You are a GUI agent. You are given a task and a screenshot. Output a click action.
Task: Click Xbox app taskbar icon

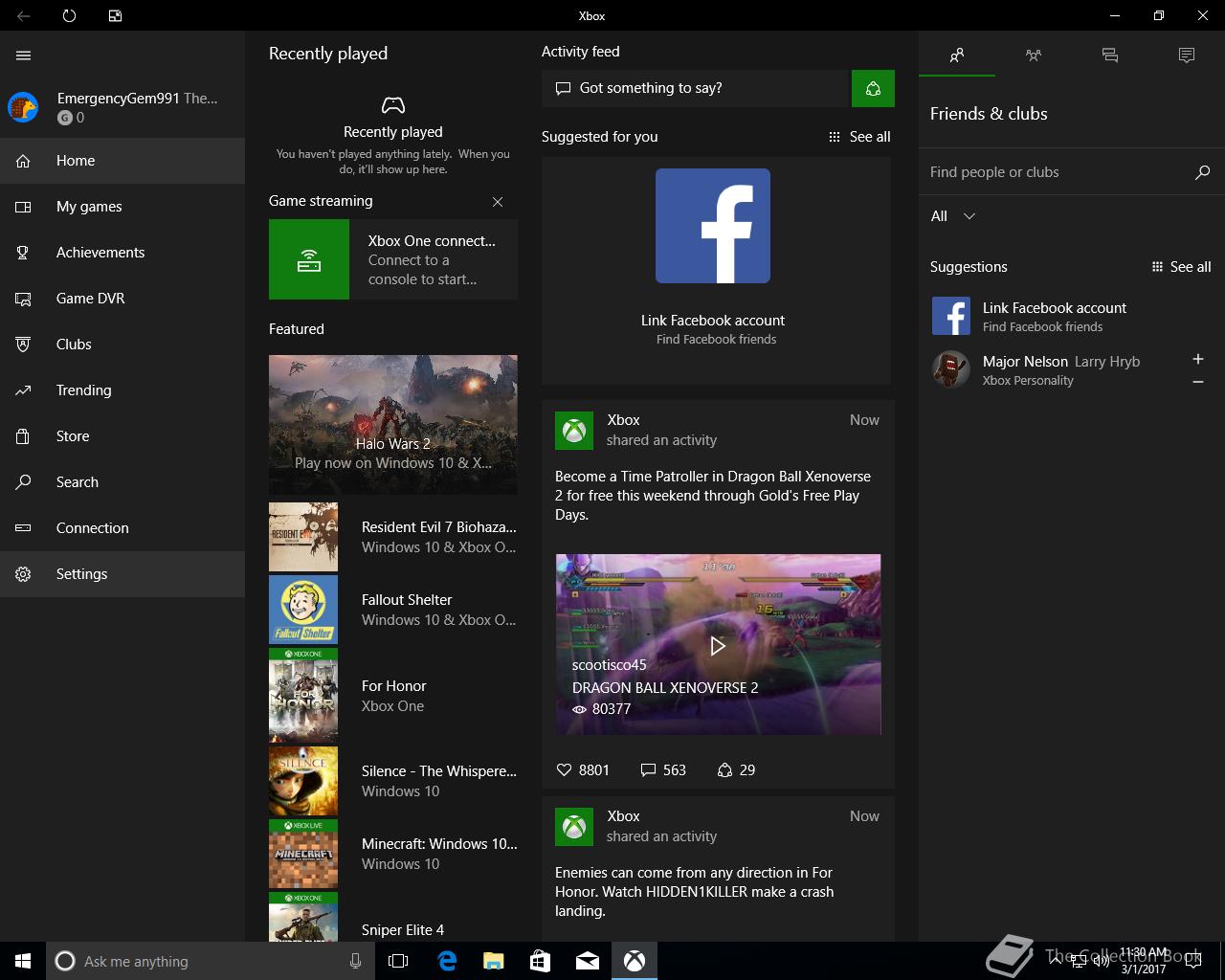point(635,961)
